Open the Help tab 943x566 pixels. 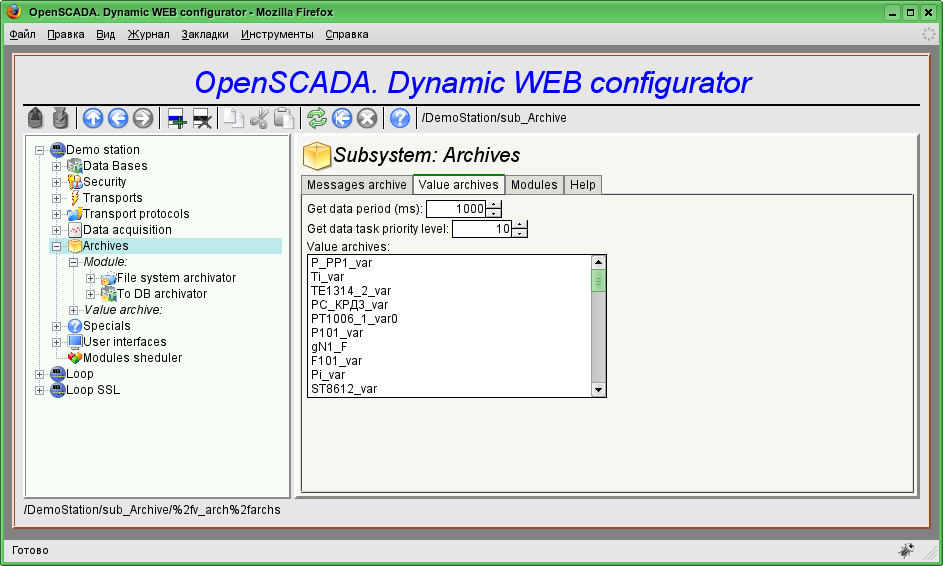click(582, 185)
